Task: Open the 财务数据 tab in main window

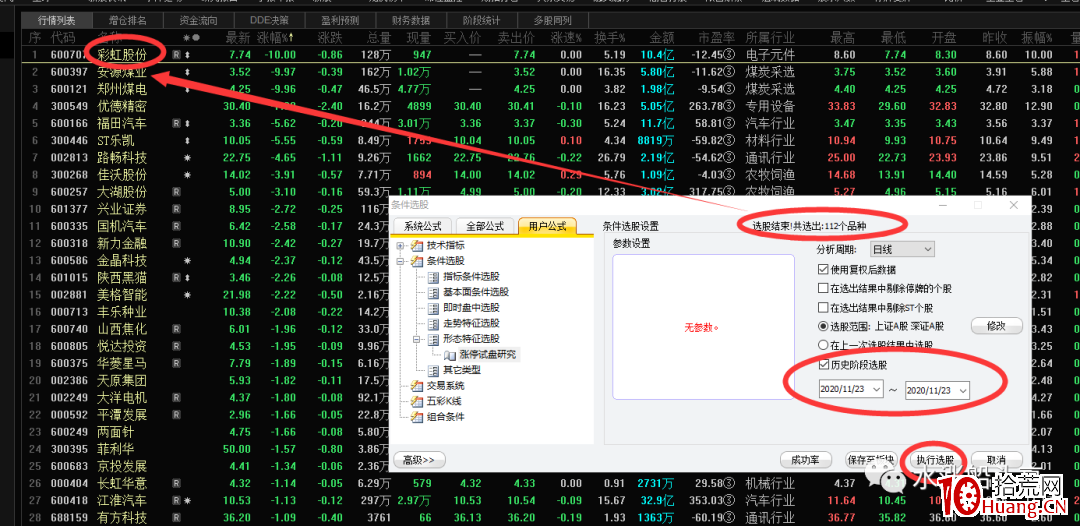Action: click(x=411, y=20)
